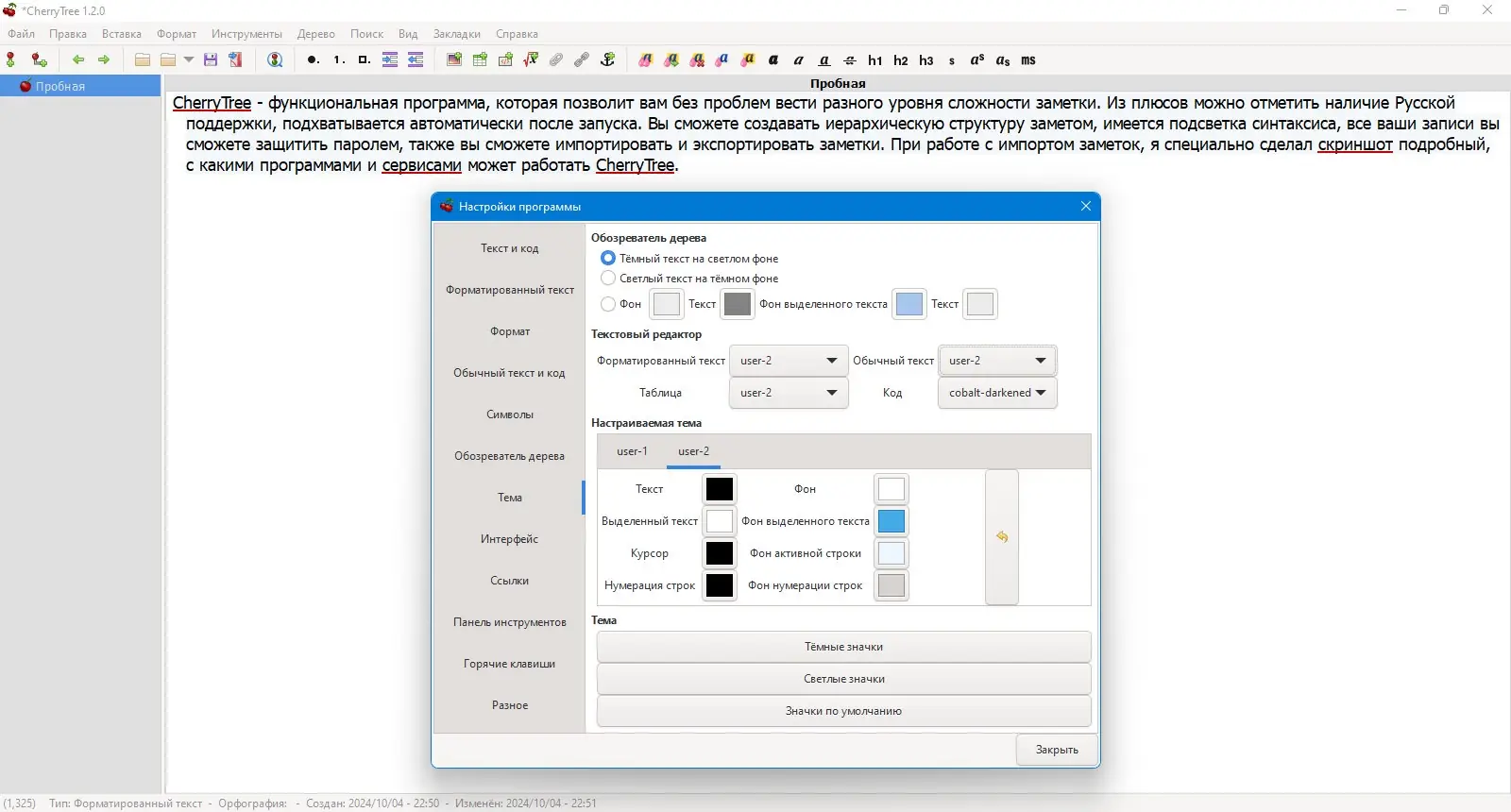The image size is (1511, 812).
Task: Add a subnode via toolbar icon
Action: coord(39,59)
